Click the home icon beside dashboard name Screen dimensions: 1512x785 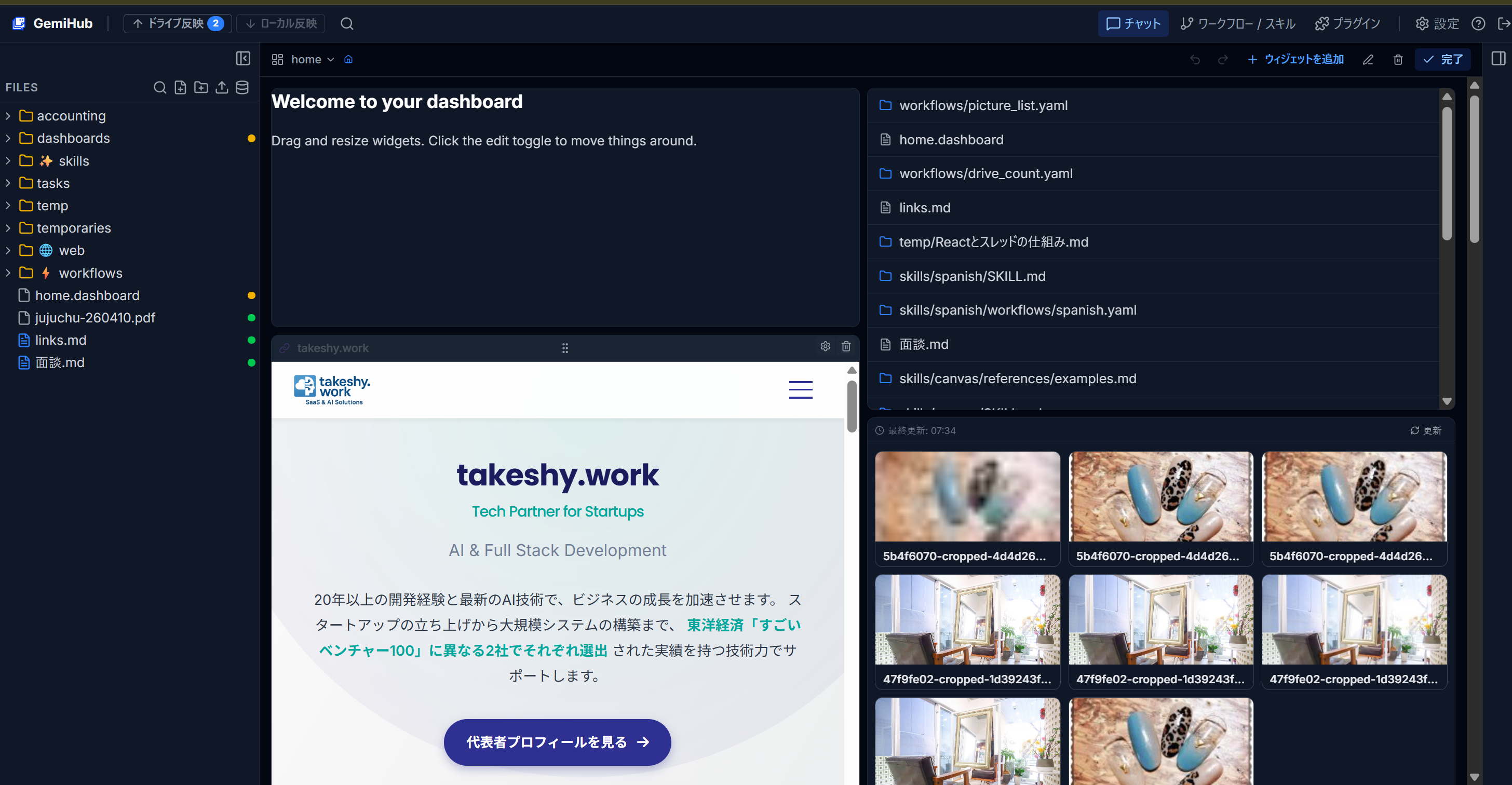click(x=348, y=59)
